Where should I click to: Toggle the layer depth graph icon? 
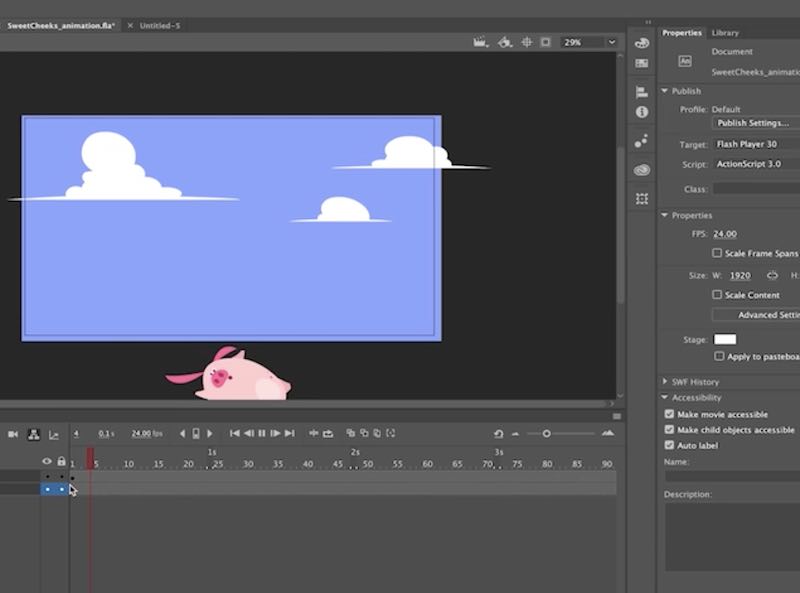click(x=54, y=434)
